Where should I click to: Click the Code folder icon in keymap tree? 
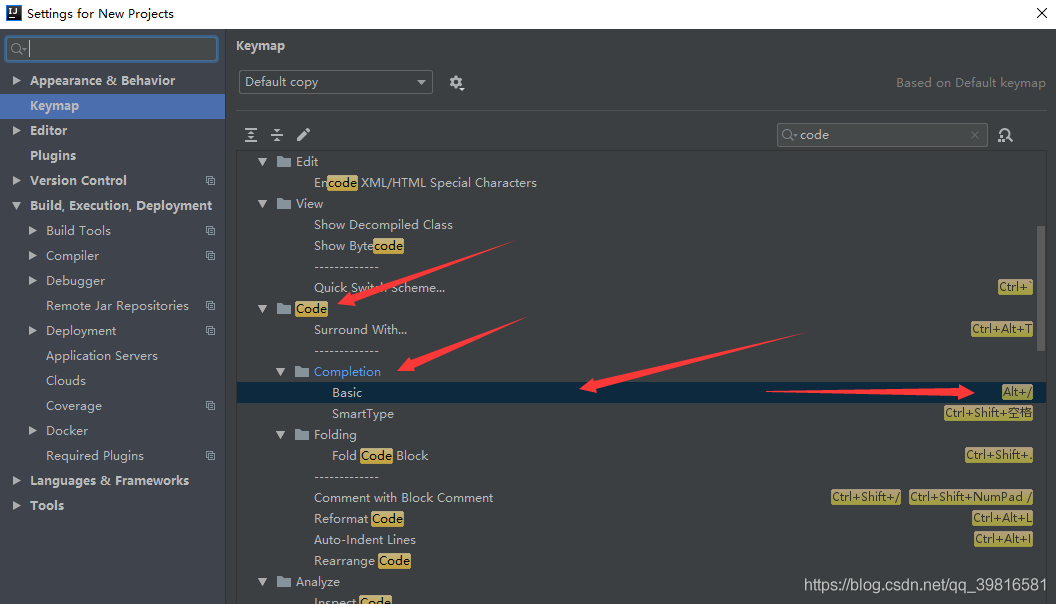(284, 308)
